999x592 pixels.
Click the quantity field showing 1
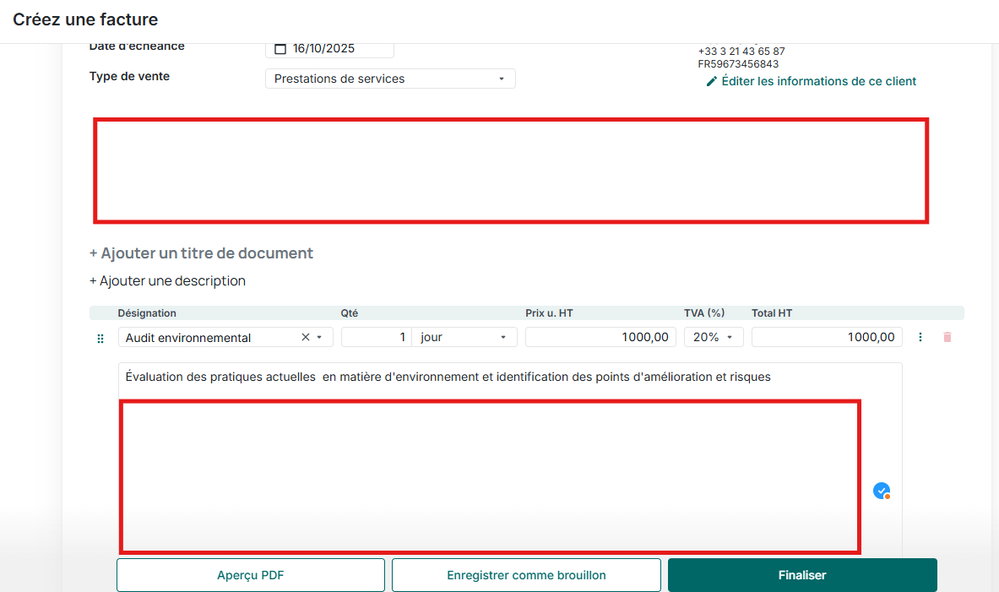(x=376, y=337)
